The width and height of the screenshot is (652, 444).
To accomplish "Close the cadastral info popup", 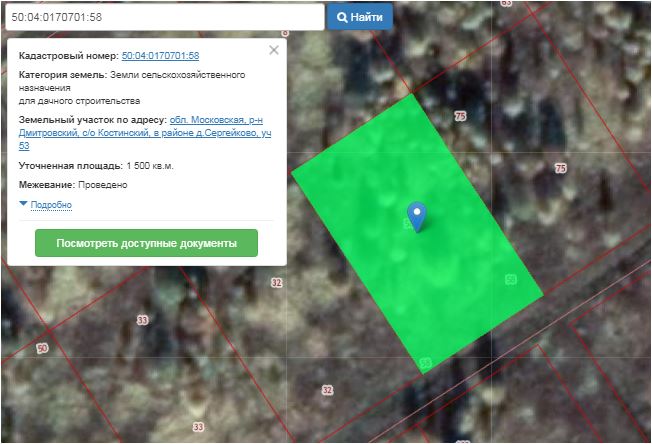I will point(274,50).
